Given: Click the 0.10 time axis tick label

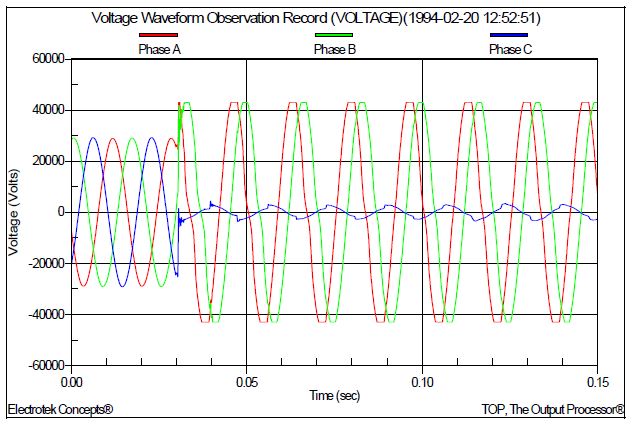Looking at the screenshot, I should tap(423, 382).
